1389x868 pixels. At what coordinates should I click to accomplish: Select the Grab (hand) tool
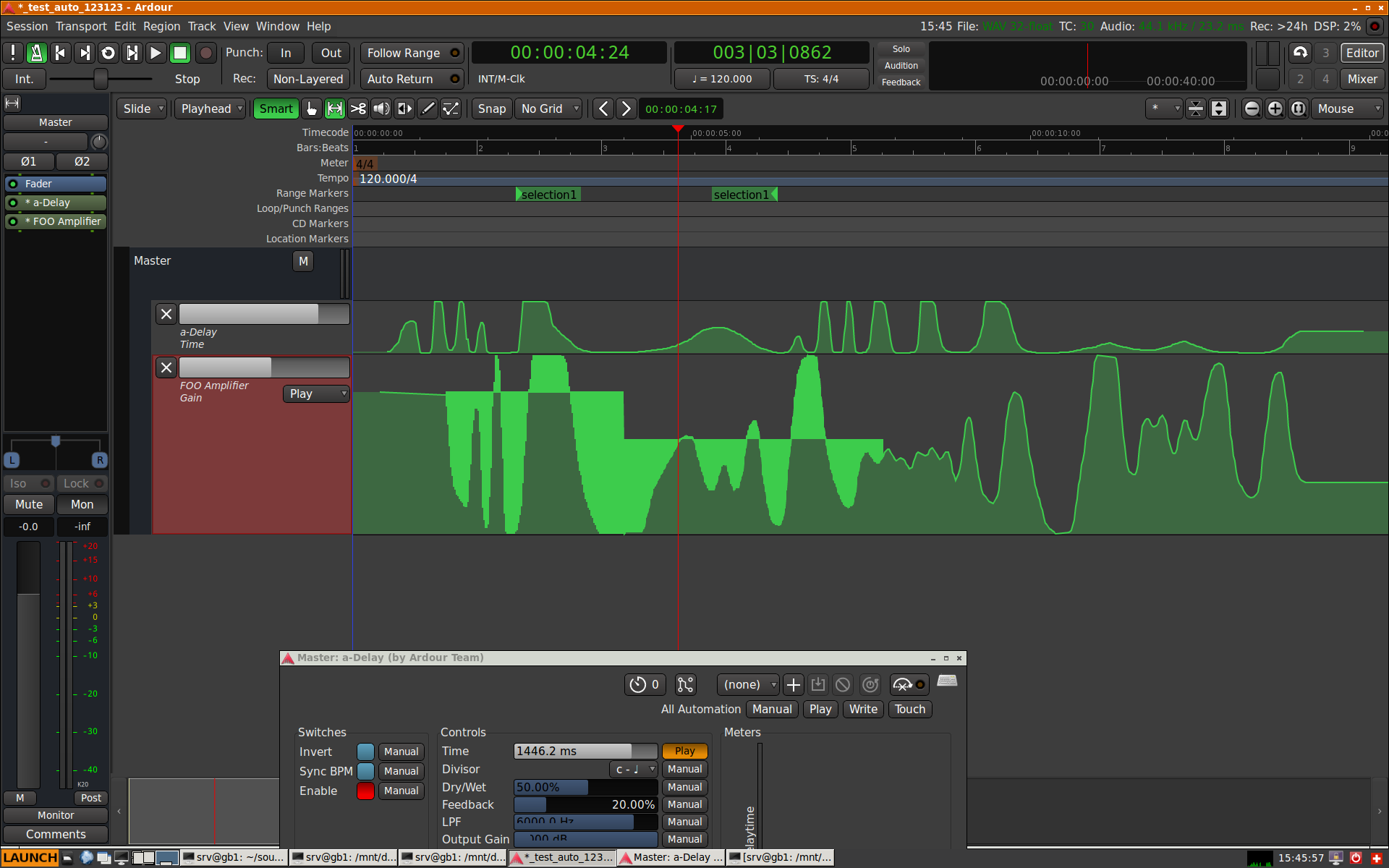point(312,109)
